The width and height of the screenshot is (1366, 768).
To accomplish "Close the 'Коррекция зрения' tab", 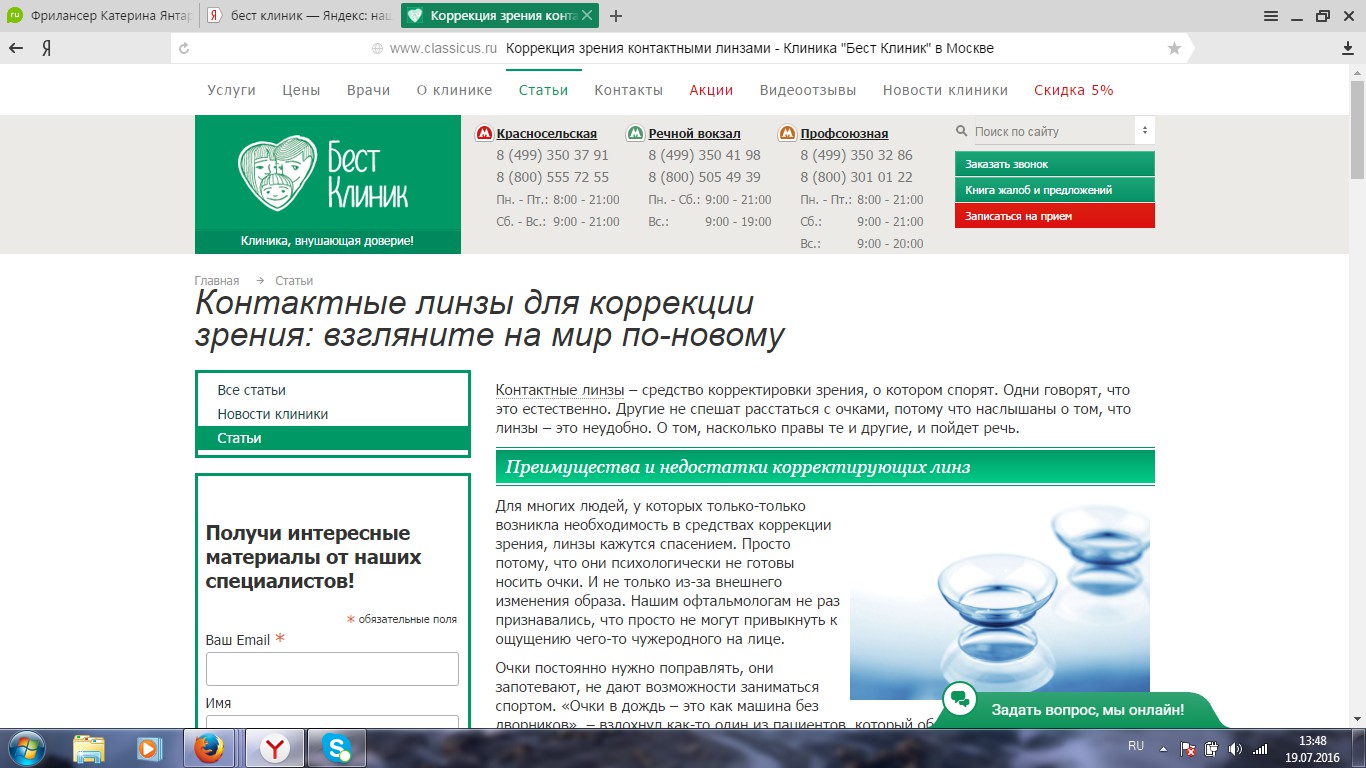I will click(586, 16).
